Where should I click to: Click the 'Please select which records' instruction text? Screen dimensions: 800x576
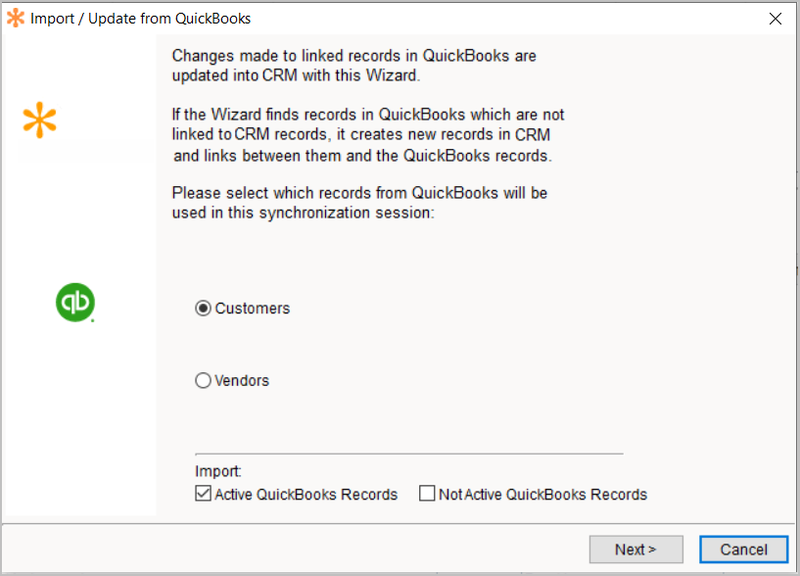(x=359, y=202)
